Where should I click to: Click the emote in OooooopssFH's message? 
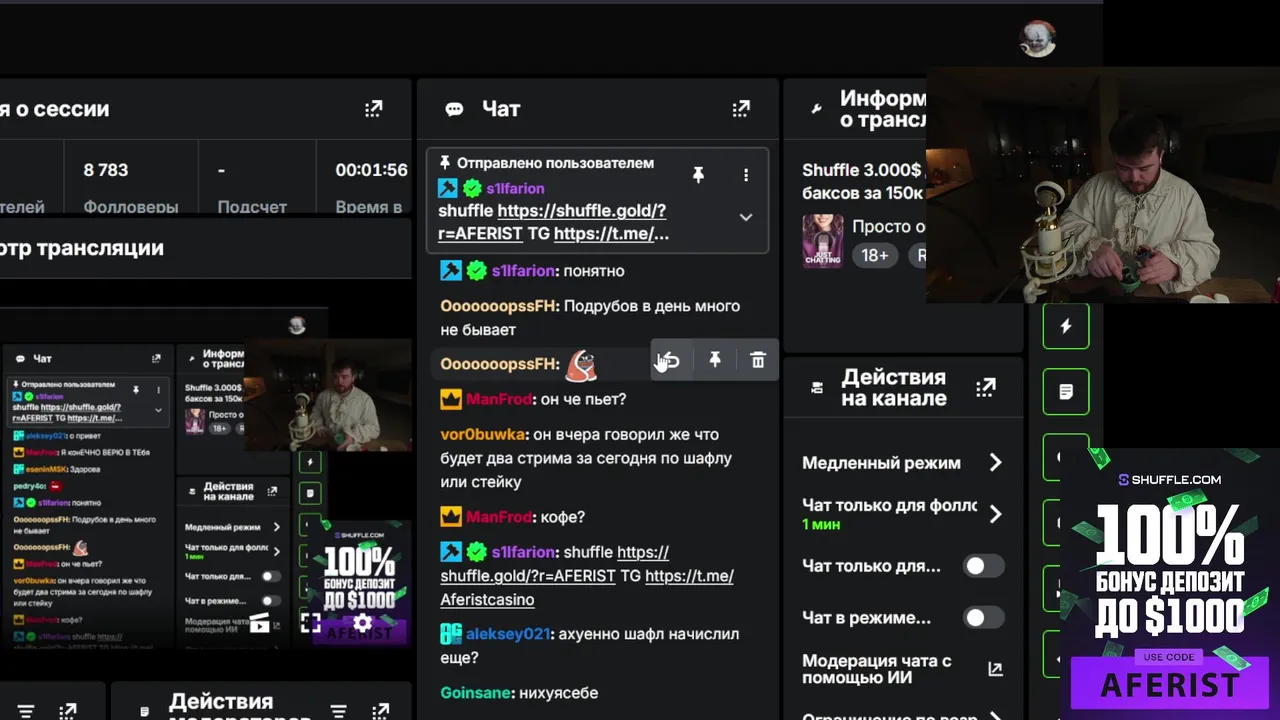pos(581,365)
